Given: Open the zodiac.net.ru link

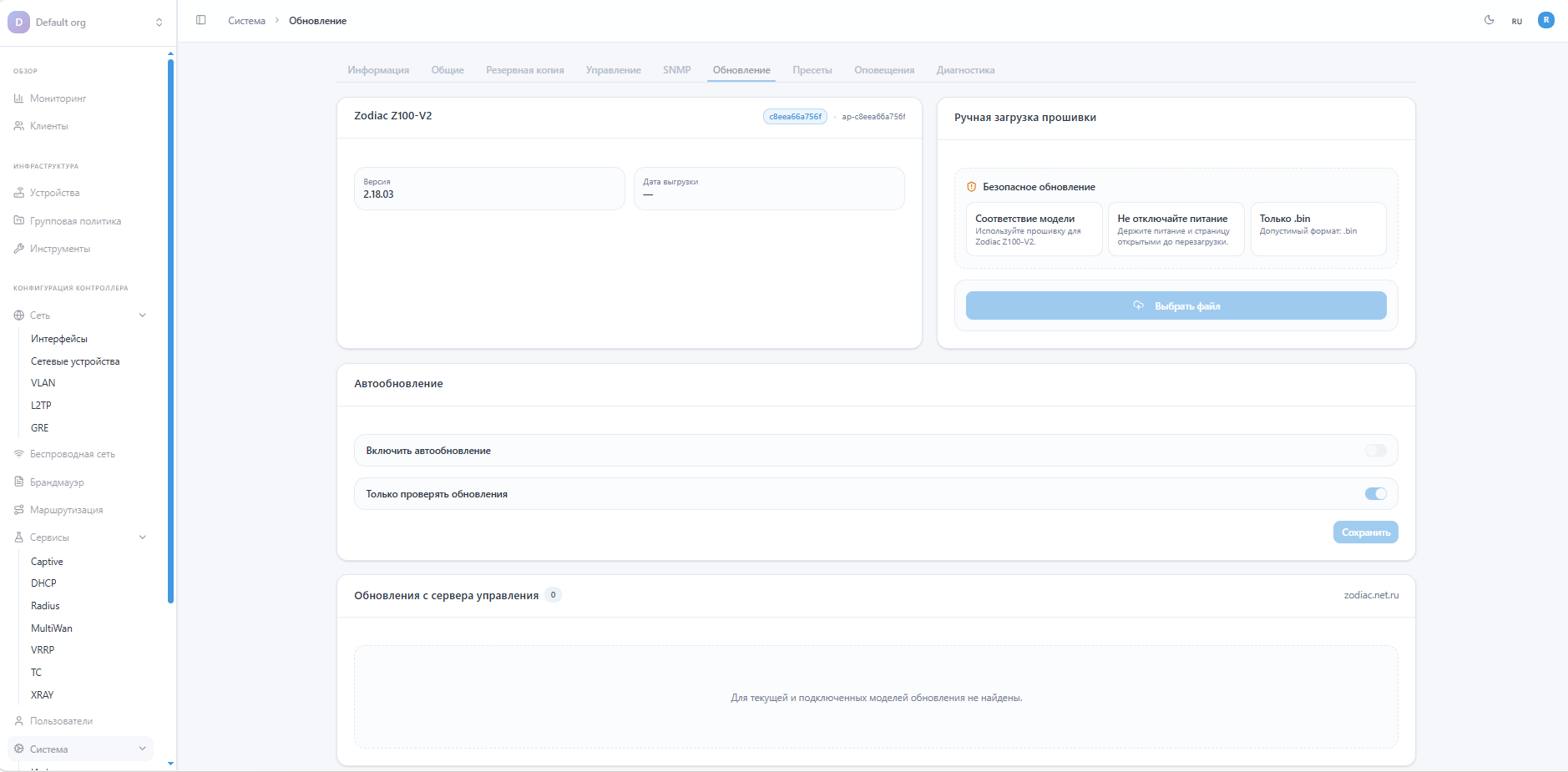Looking at the screenshot, I should point(1371,595).
